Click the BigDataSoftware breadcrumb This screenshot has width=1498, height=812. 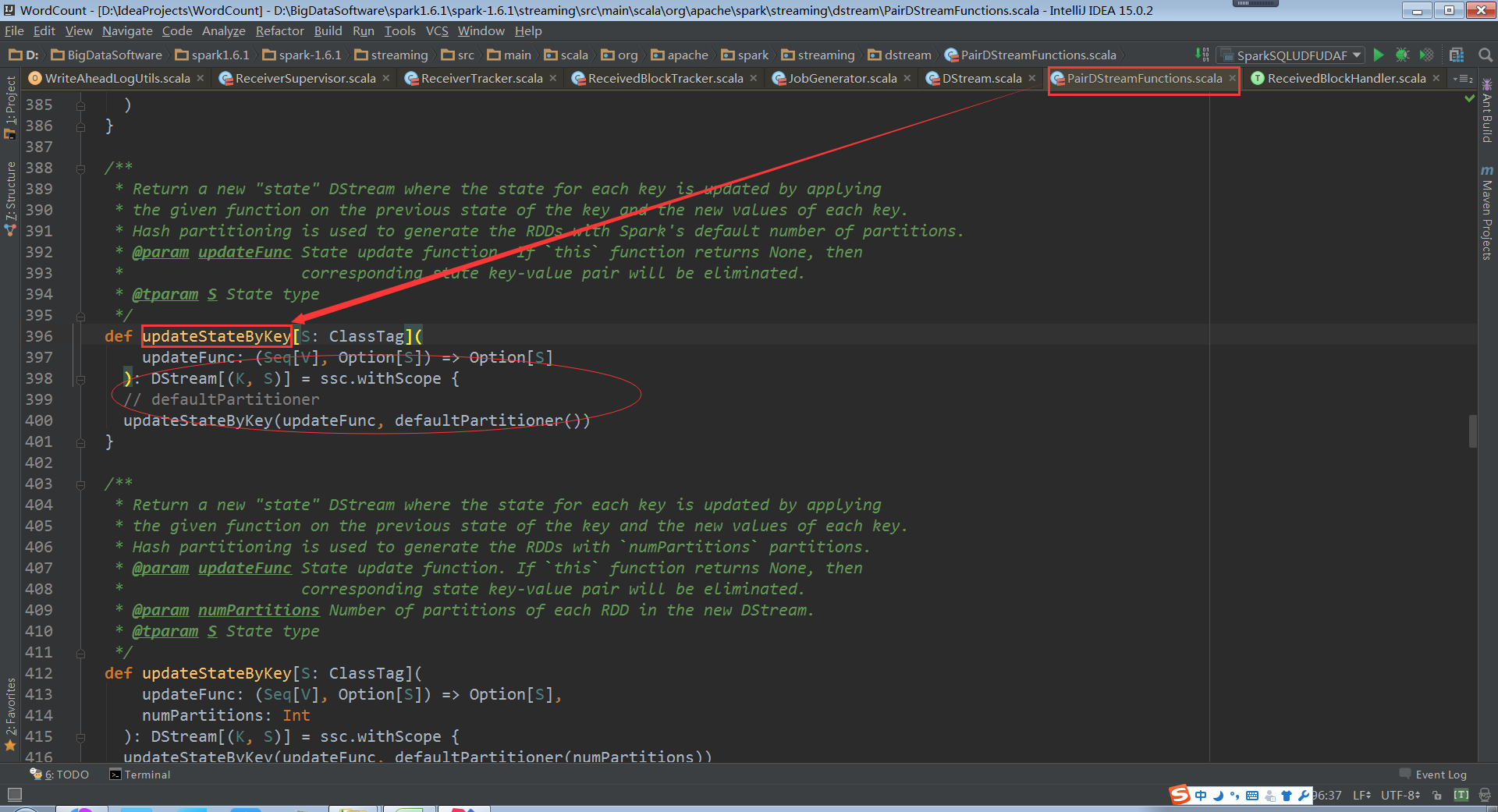107,55
